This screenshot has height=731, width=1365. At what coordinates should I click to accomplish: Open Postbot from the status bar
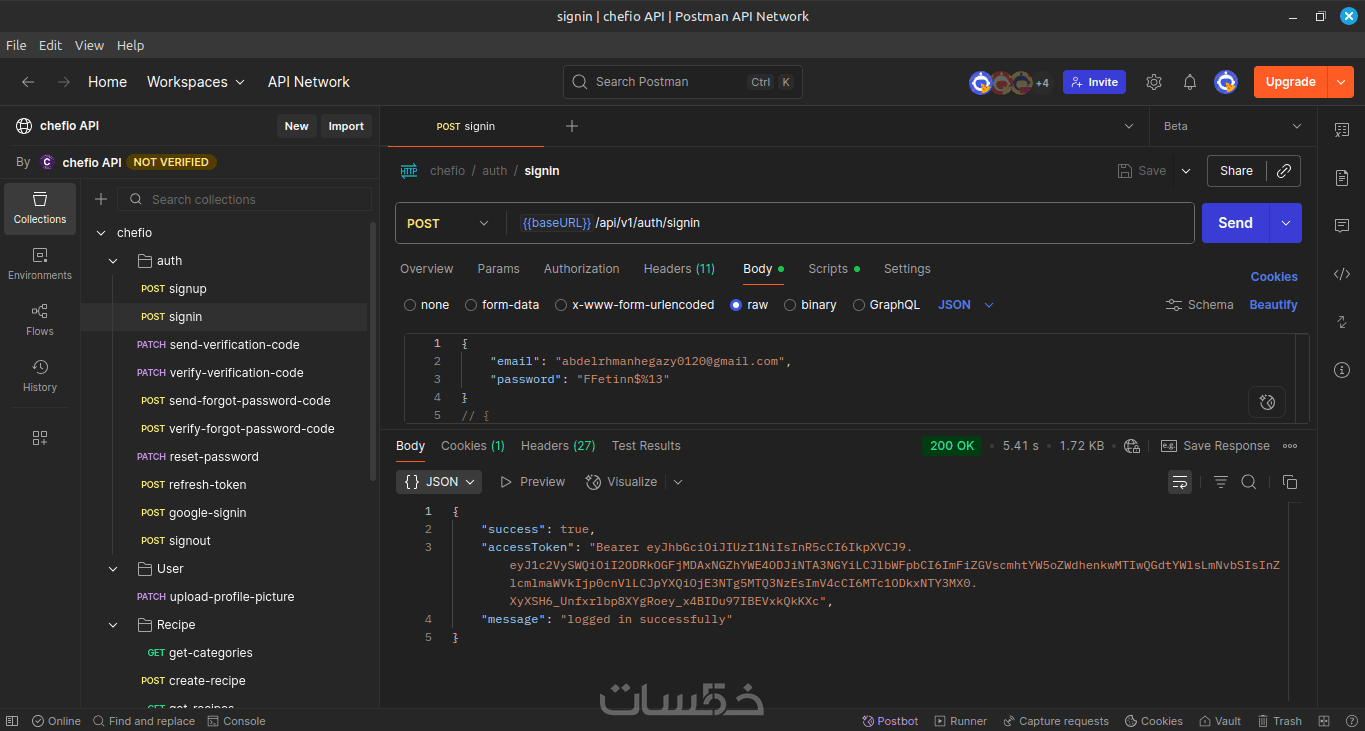coord(890,721)
